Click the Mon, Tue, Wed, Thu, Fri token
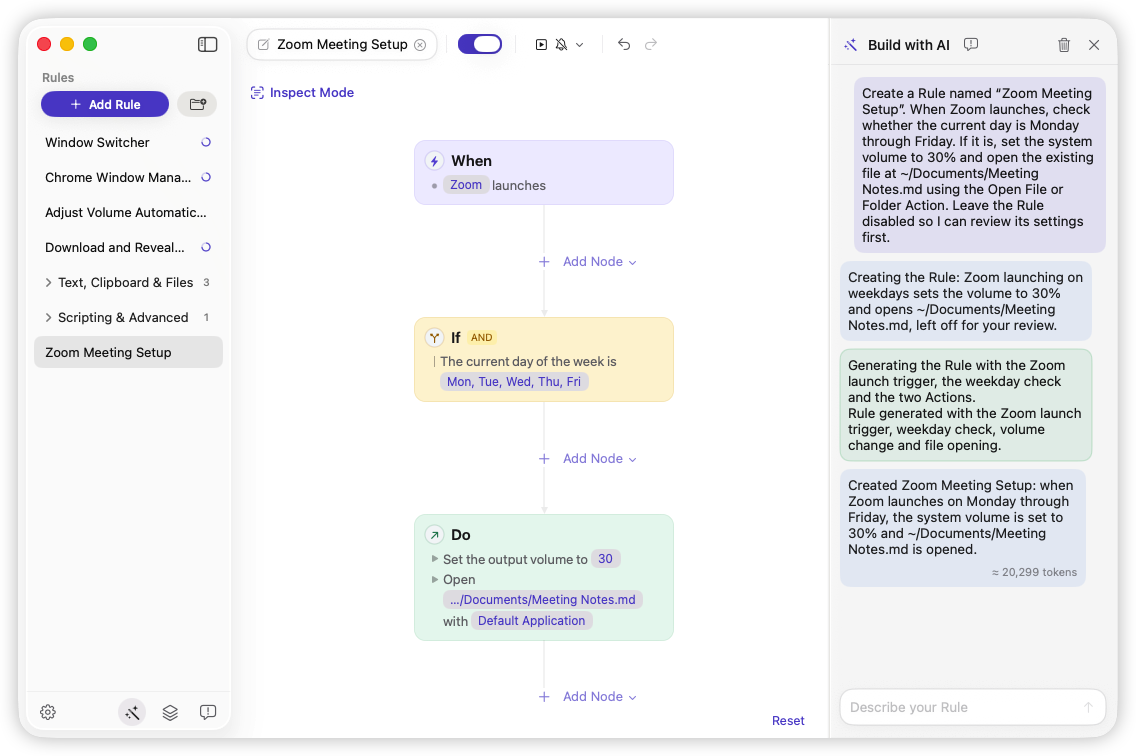This screenshot has height=756, width=1136. 514,382
